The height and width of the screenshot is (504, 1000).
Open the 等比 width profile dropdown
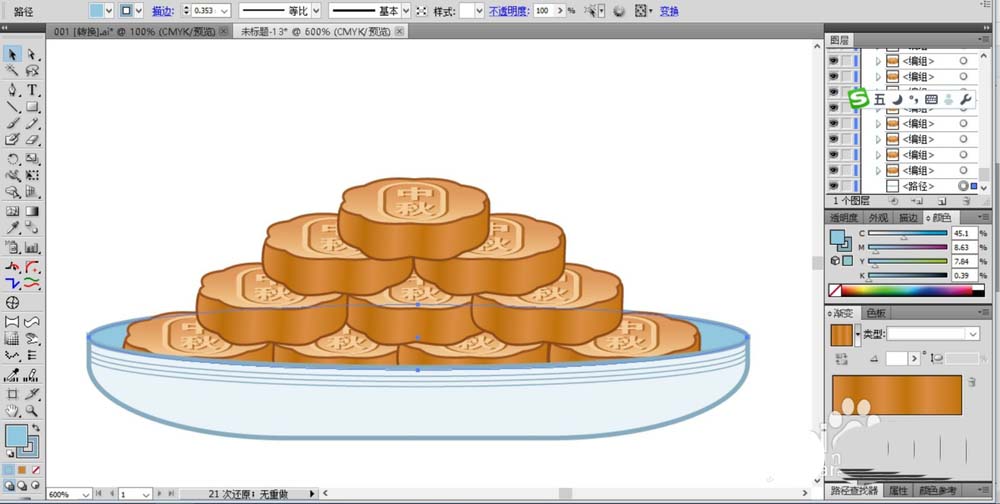tap(316, 11)
